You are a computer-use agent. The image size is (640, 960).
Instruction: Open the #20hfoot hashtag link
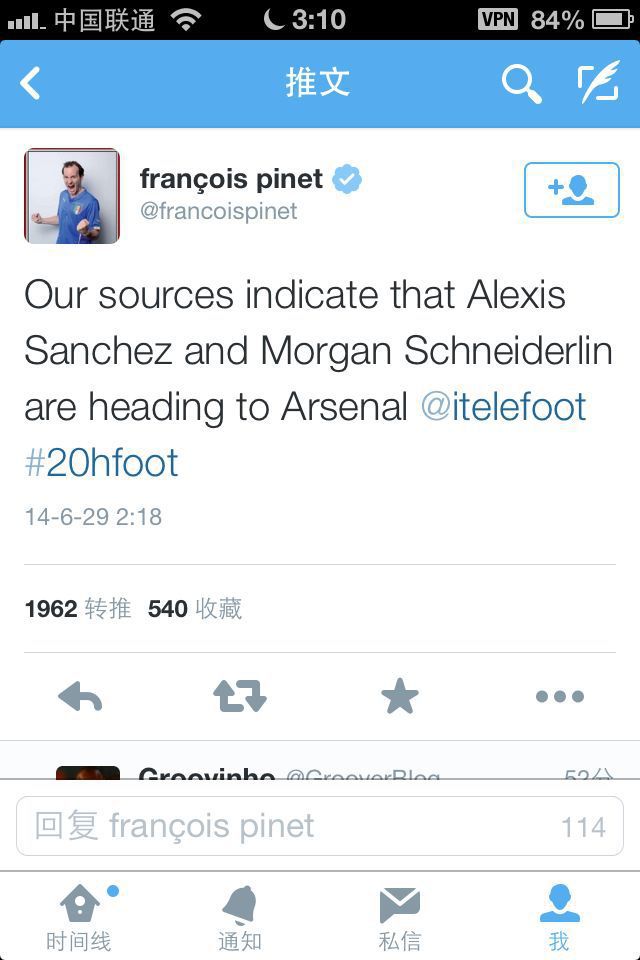point(101,463)
